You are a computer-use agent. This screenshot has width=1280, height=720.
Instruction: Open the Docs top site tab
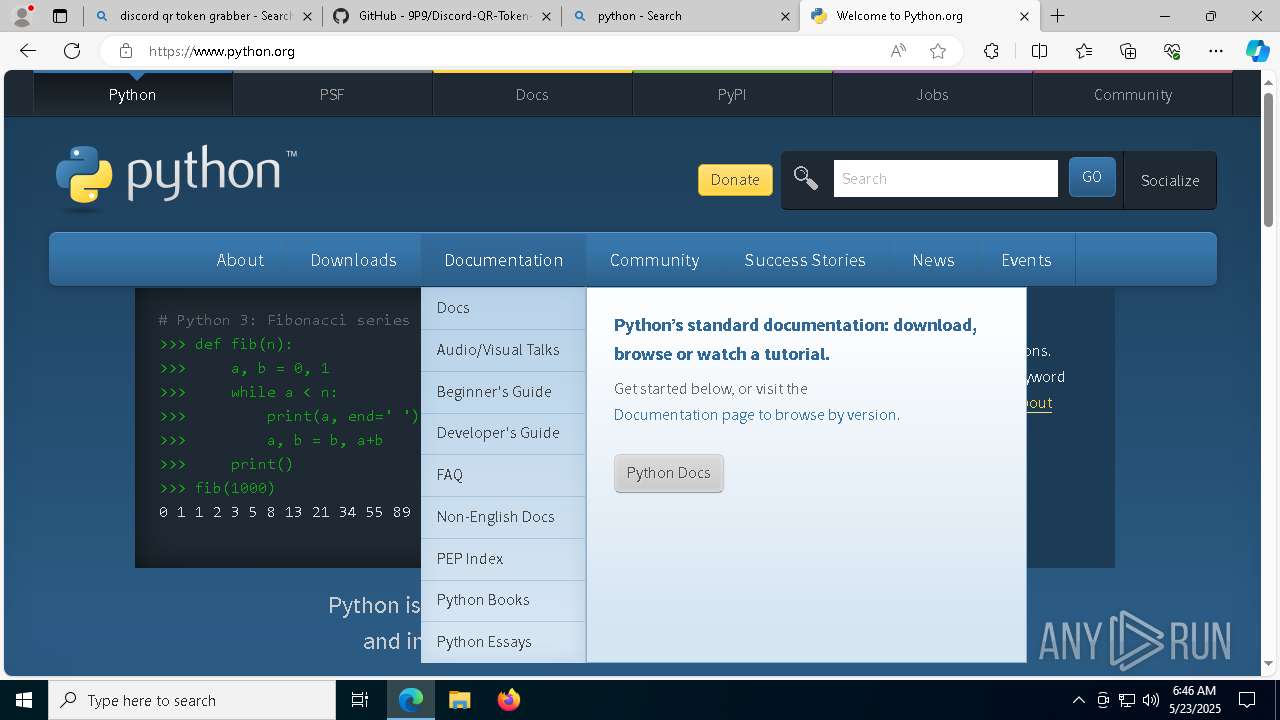[x=532, y=94]
